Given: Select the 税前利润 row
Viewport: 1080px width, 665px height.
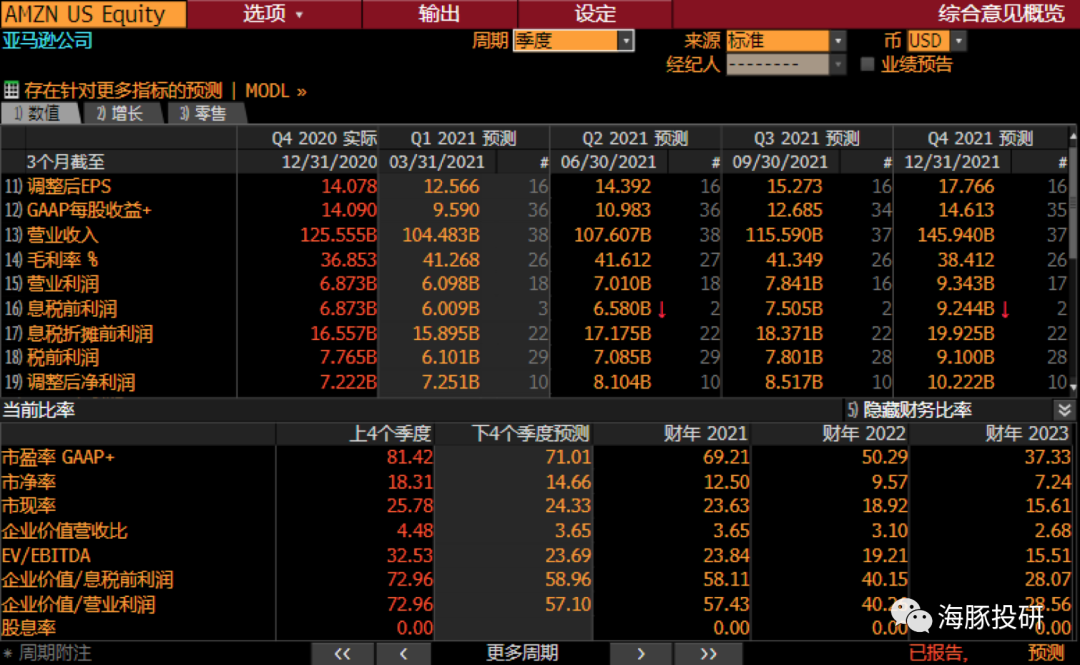Looking at the screenshot, I should tap(535, 358).
